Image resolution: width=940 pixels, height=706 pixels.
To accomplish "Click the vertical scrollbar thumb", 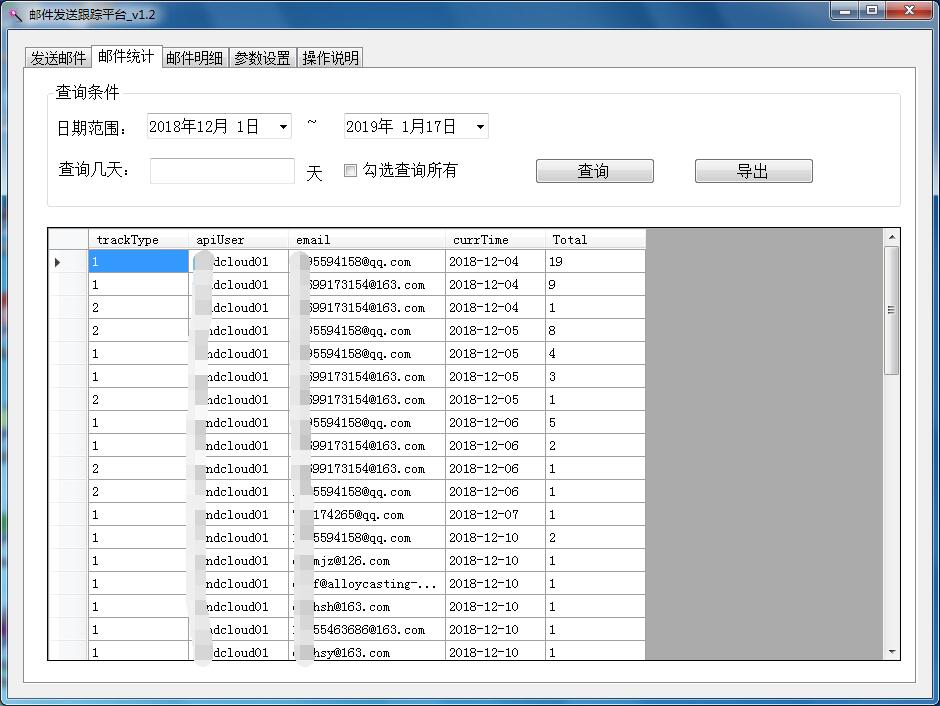I will coord(891,310).
